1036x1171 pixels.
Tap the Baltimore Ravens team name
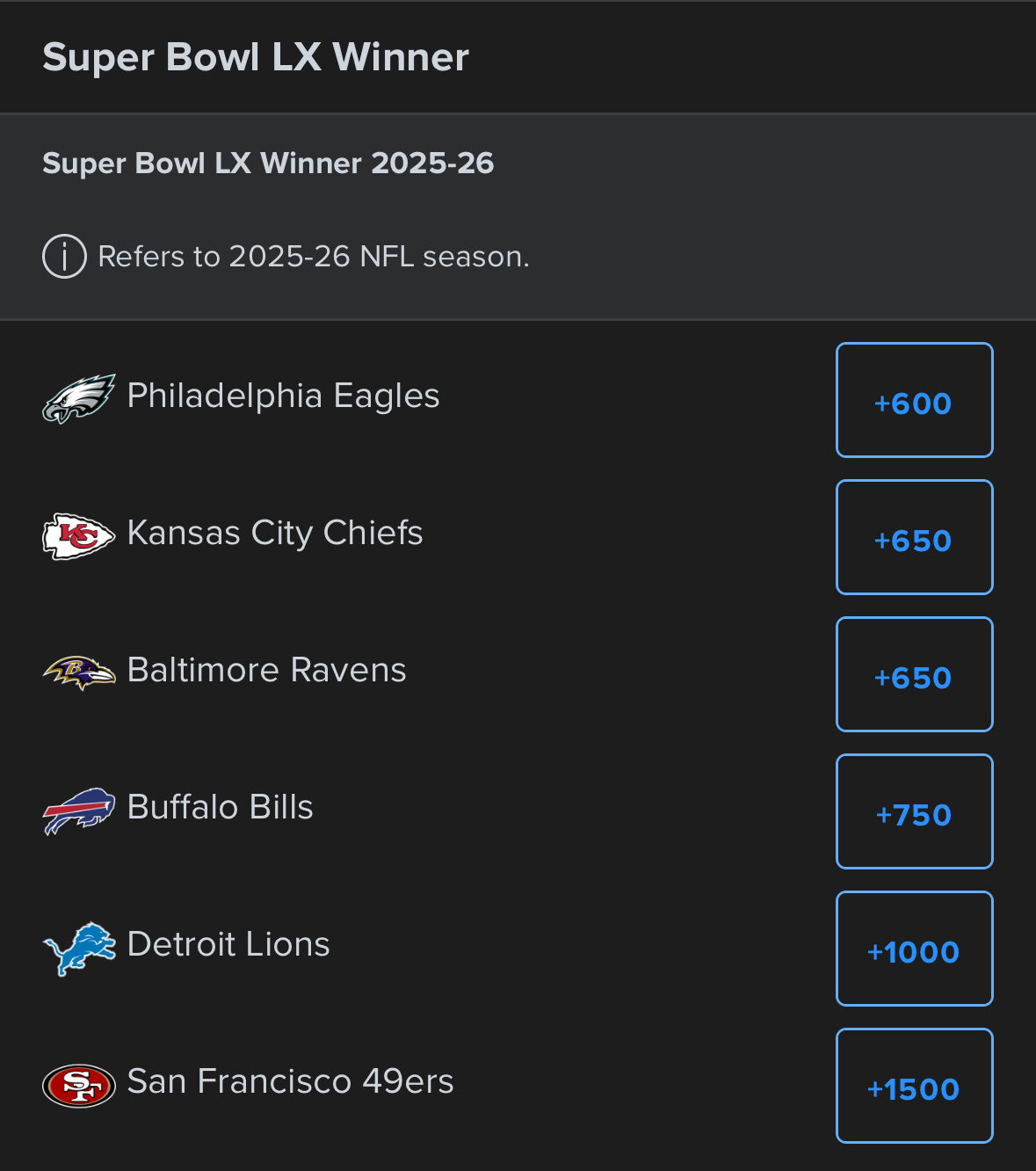pos(266,670)
